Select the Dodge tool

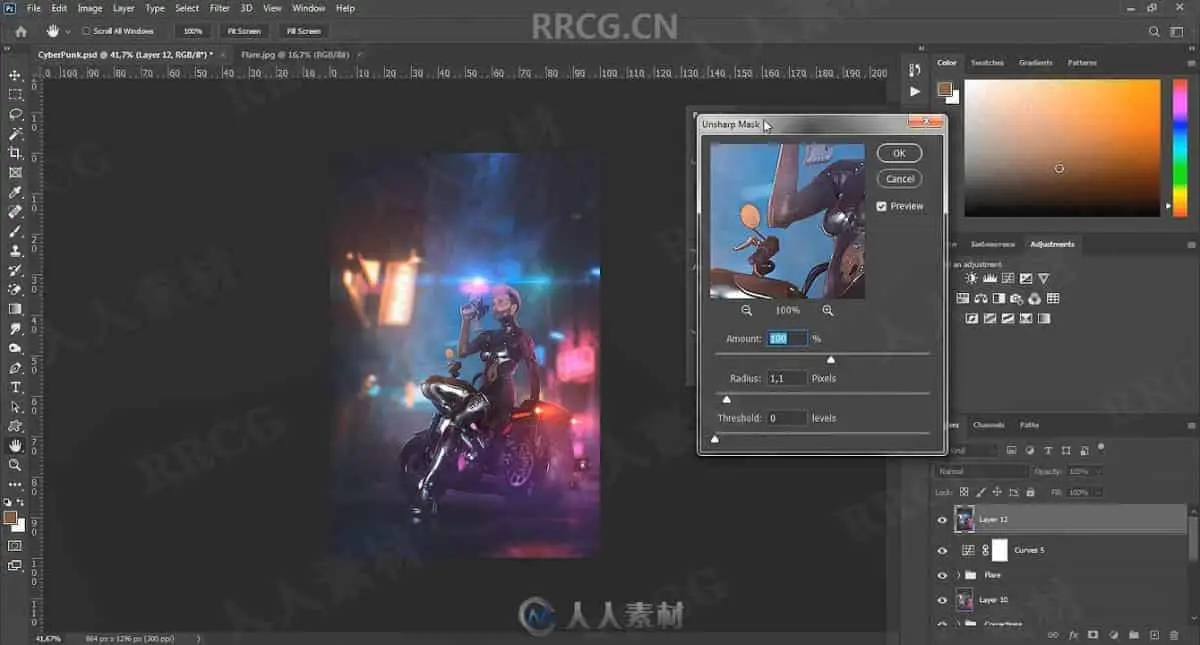point(15,348)
